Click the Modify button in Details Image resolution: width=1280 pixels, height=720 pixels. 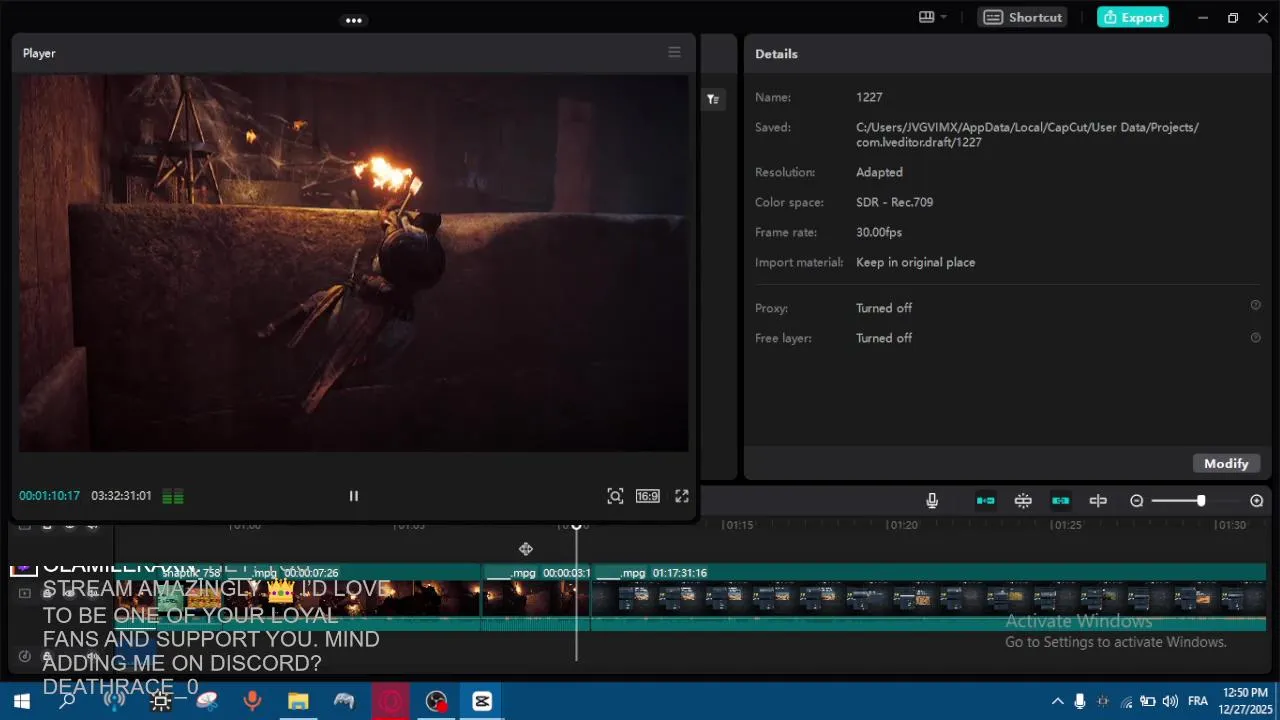tap(1226, 463)
